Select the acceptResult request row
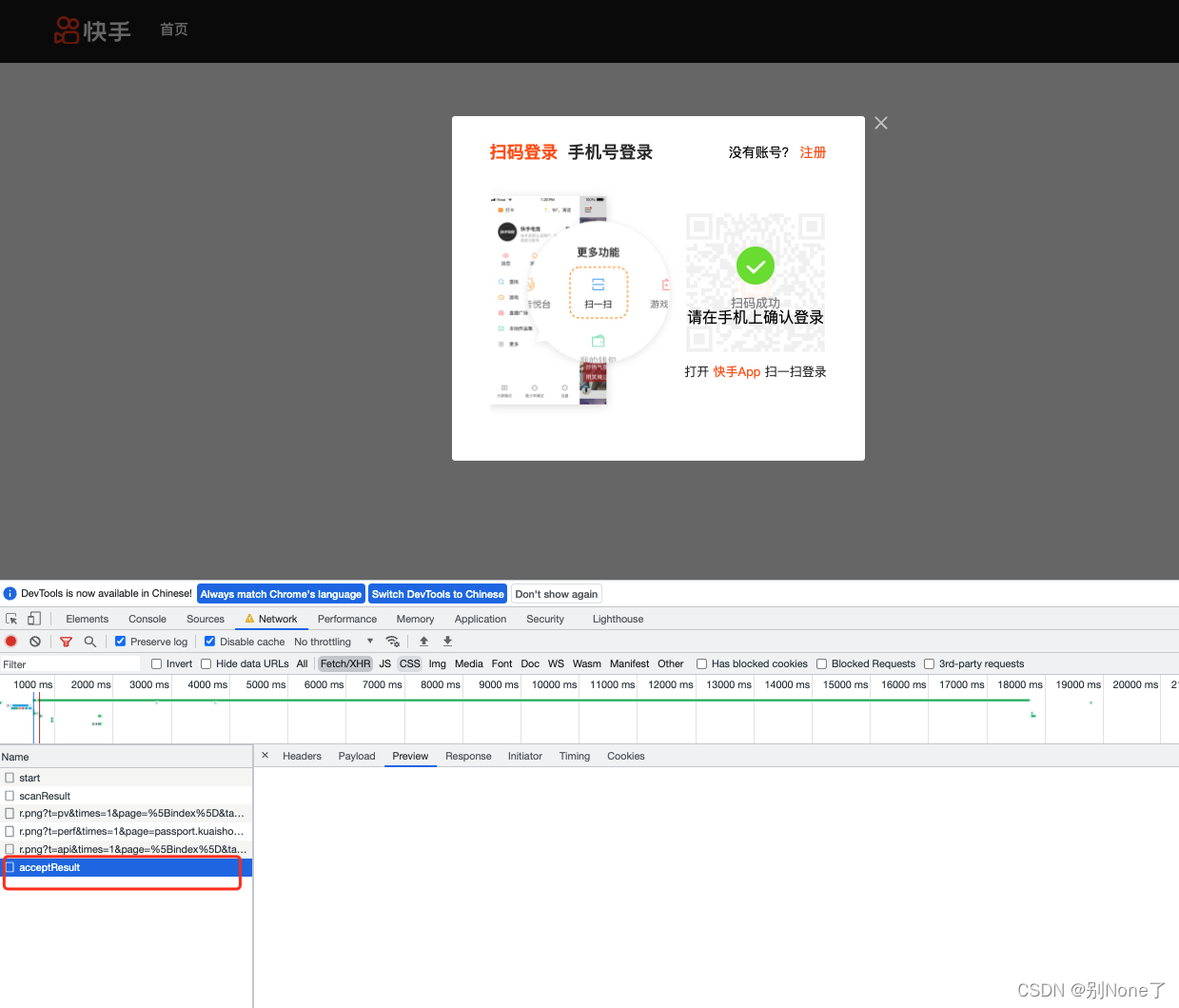The width and height of the screenshot is (1179, 1008). coord(126,867)
